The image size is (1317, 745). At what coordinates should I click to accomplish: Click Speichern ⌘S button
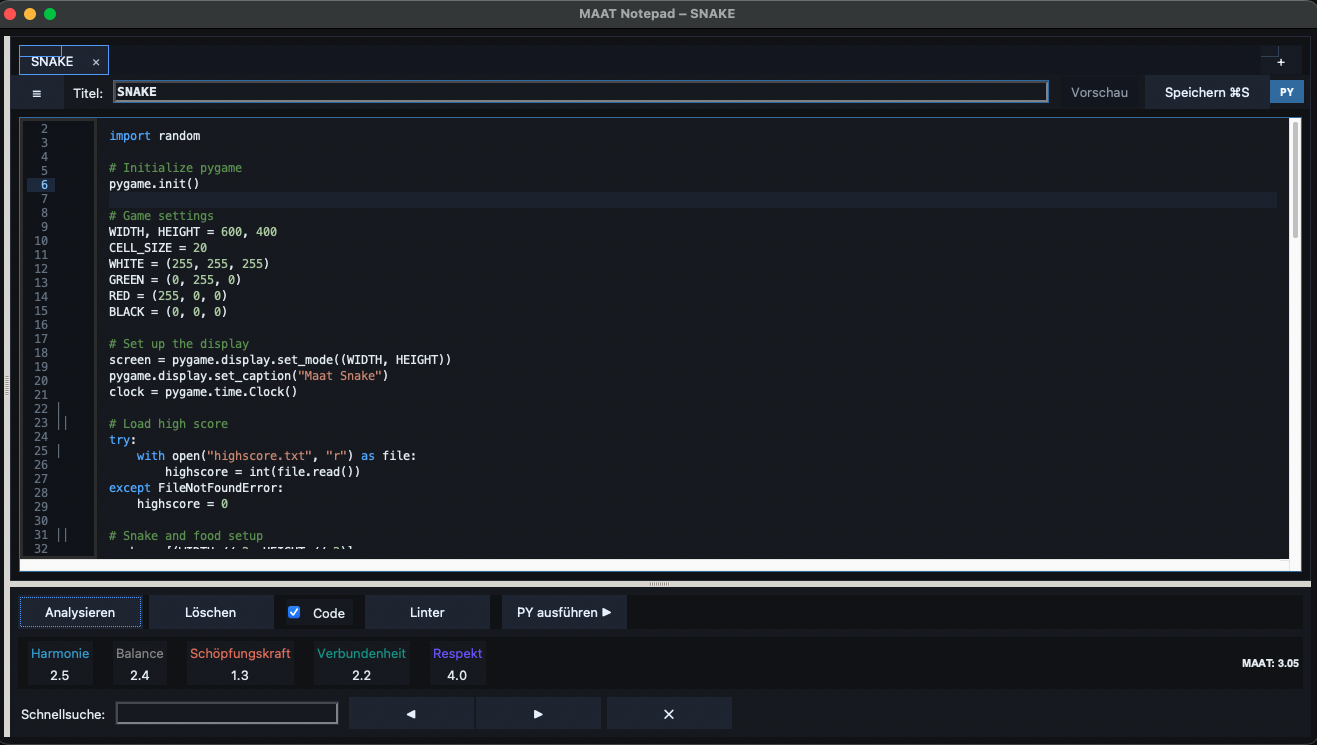click(1207, 92)
